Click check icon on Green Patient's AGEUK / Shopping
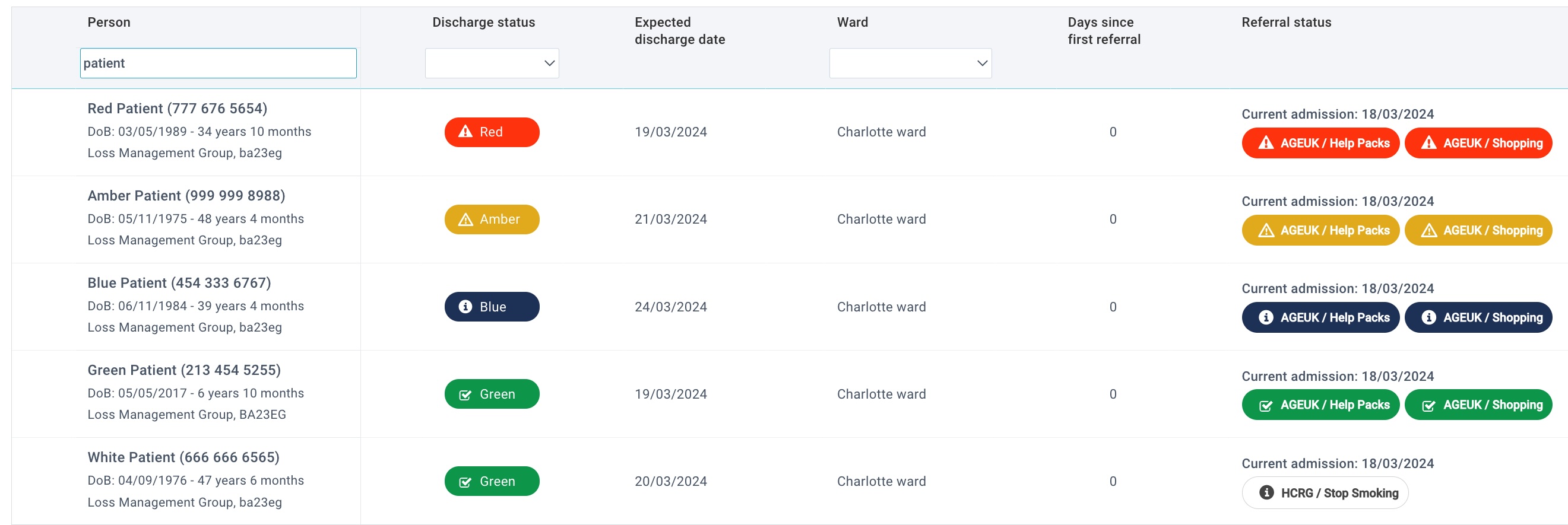 point(1428,406)
